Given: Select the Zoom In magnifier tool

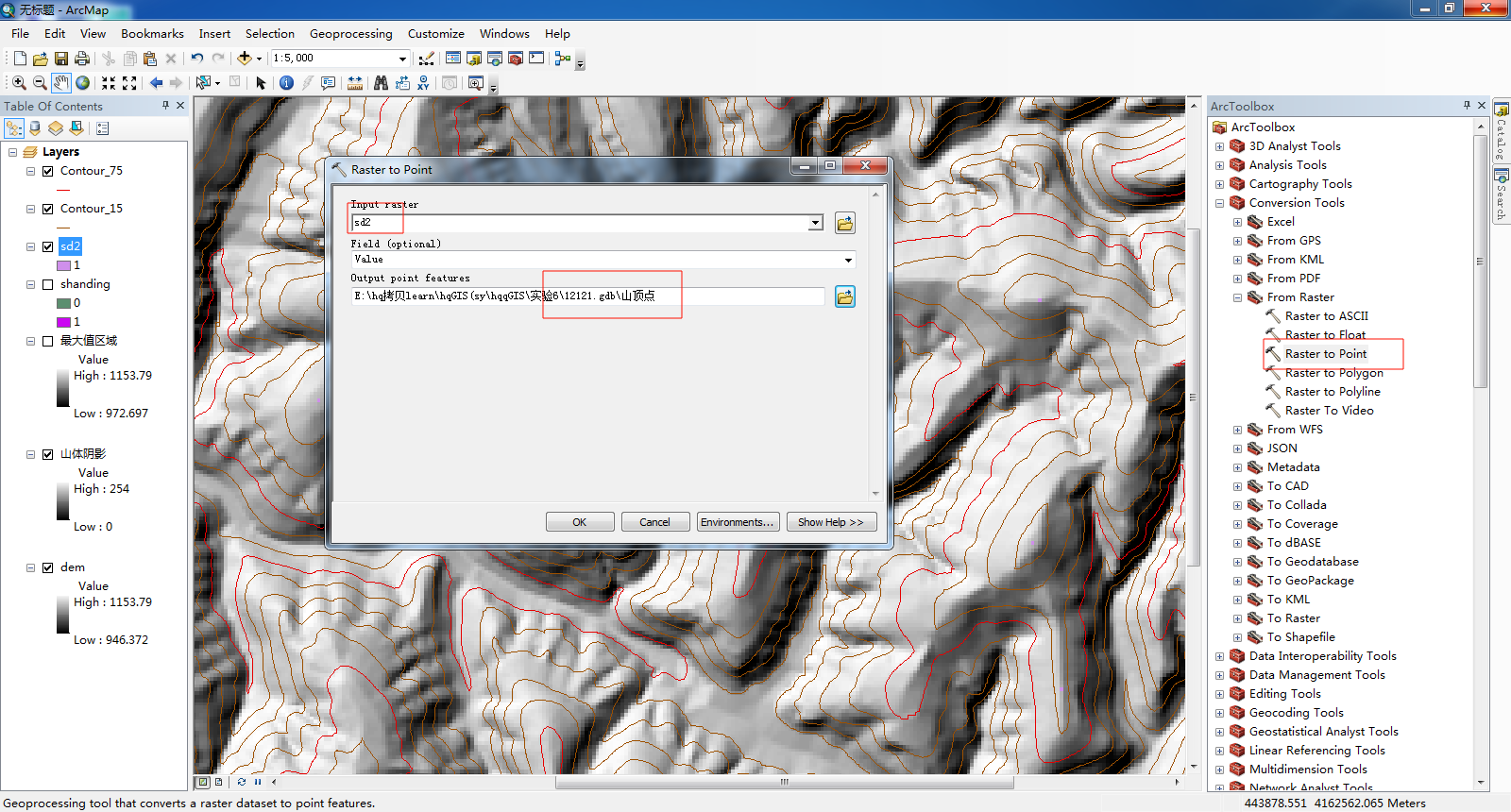Looking at the screenshot, I should (x=19, y=83).
